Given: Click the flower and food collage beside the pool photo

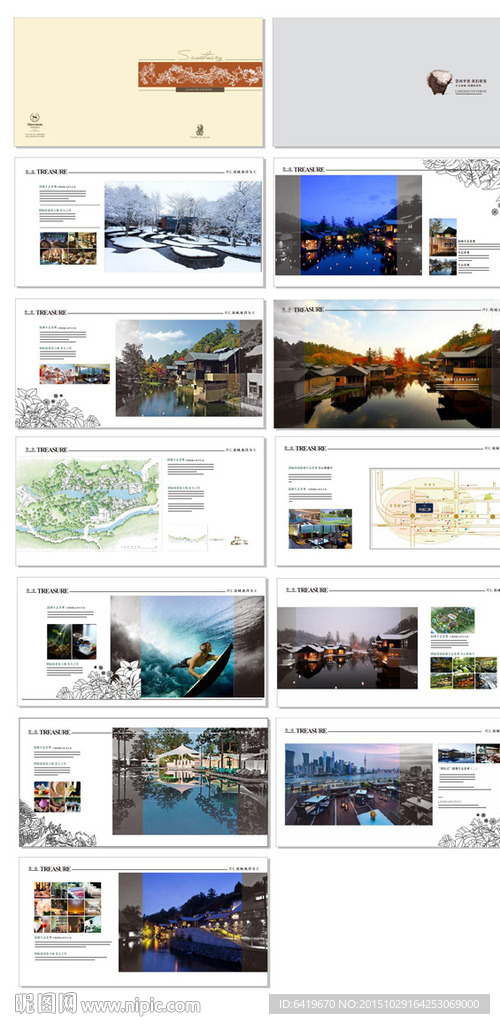Looking at the screenshot, I should pos(57,797).
